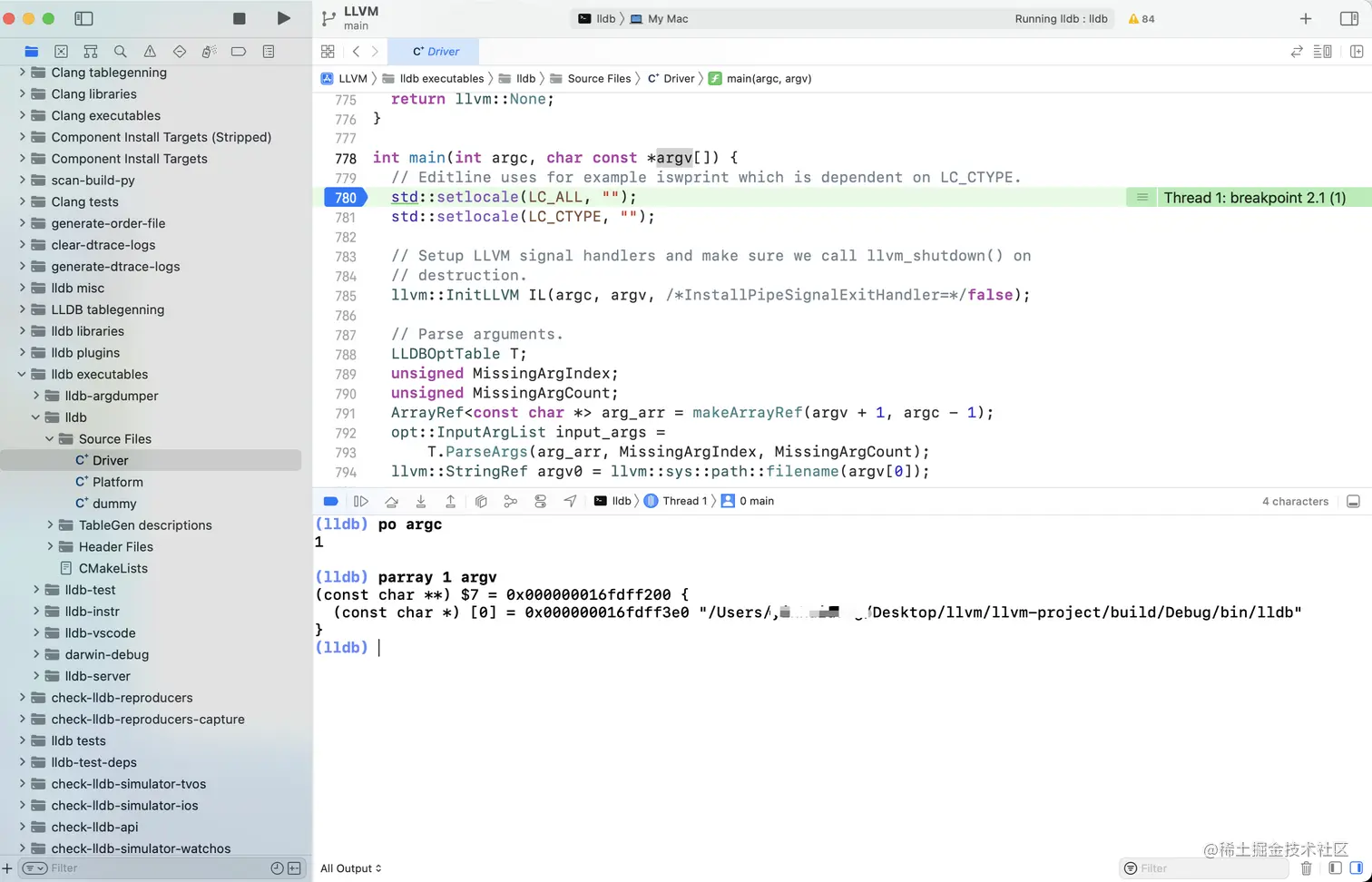
Task: Expand the Header Files folder
Action: point(50,547)
